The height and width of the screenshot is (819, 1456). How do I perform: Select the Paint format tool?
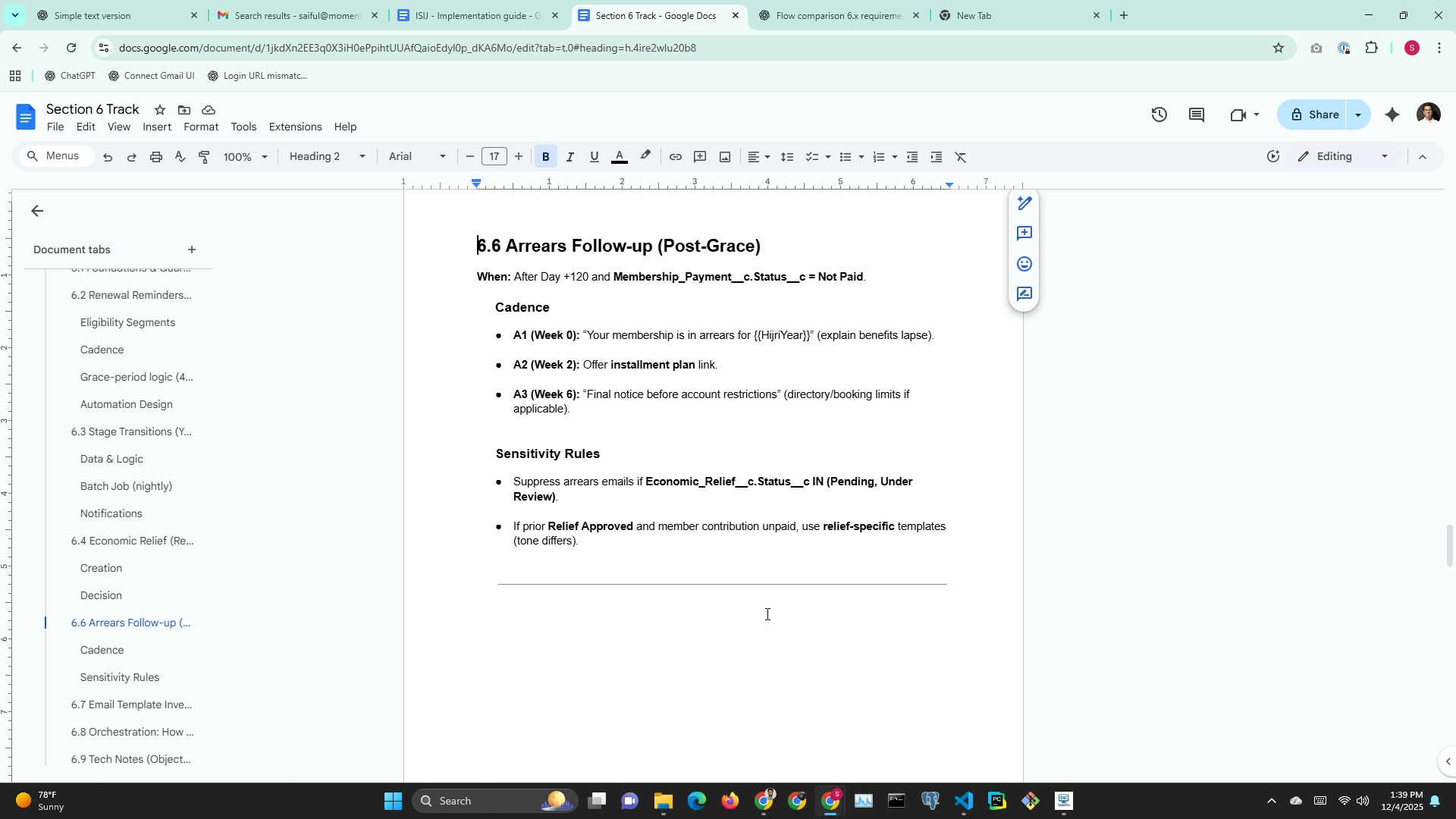(x=204, y=157)
